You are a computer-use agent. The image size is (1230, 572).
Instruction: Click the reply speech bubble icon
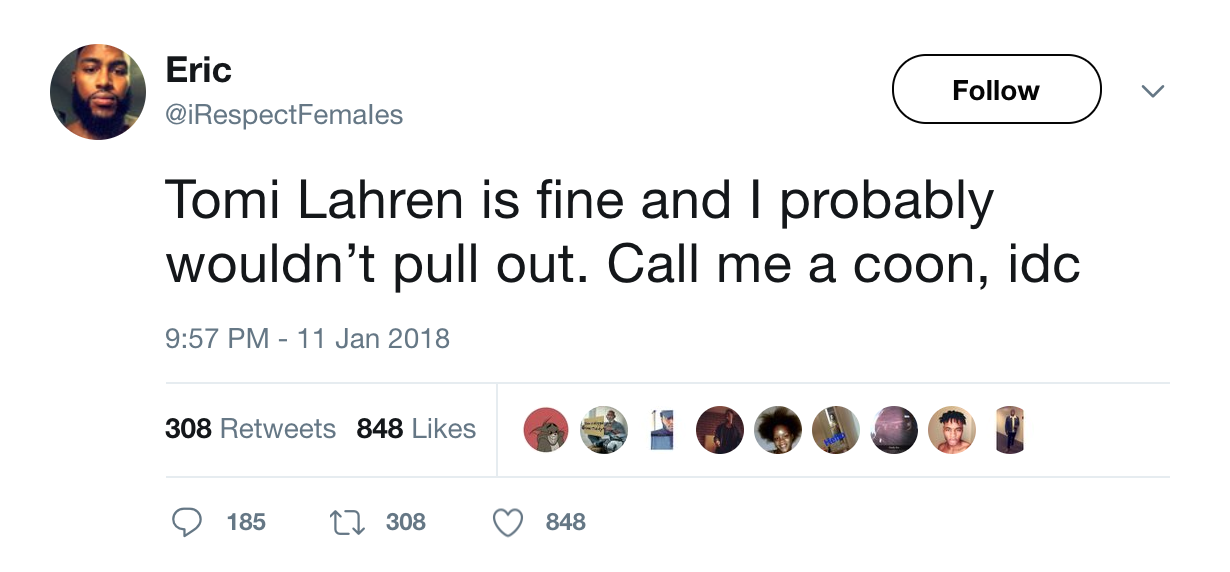click(188, 522)
